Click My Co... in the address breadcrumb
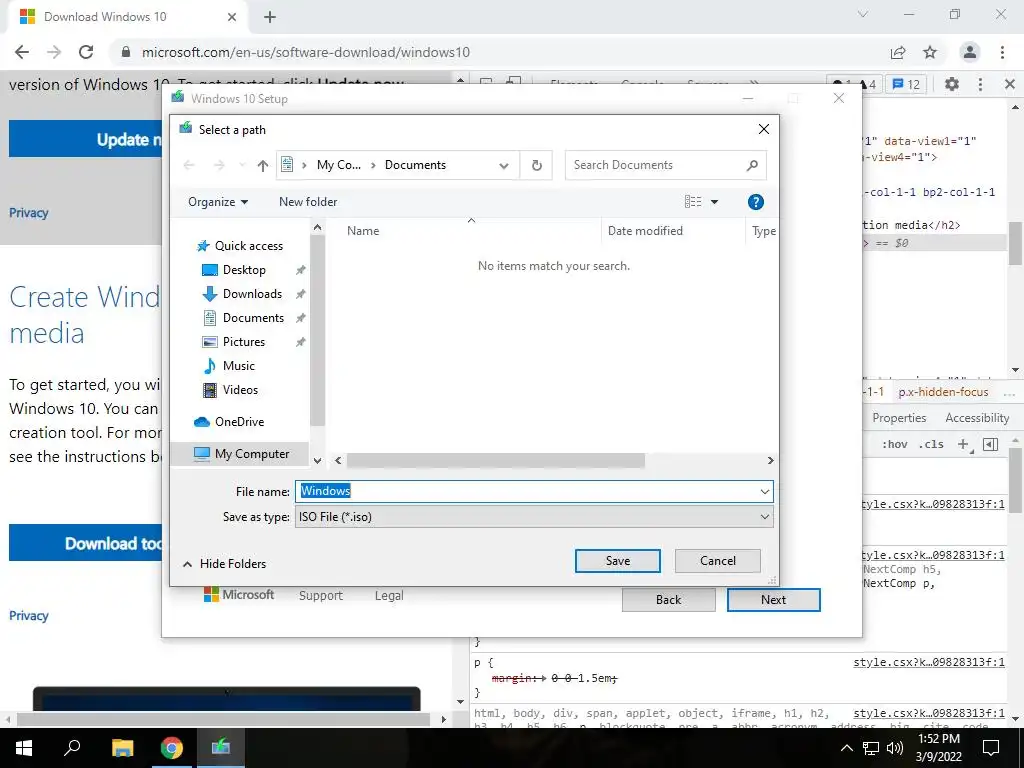 338,165
